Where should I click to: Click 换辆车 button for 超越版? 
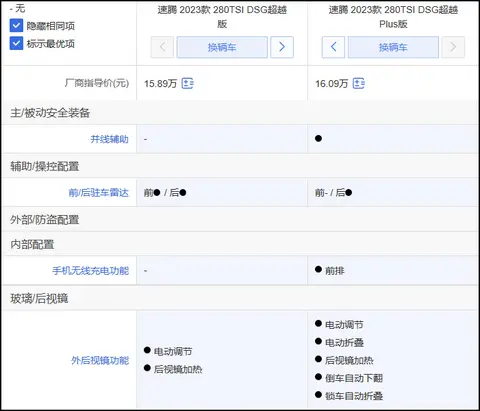tap(222, 47)
